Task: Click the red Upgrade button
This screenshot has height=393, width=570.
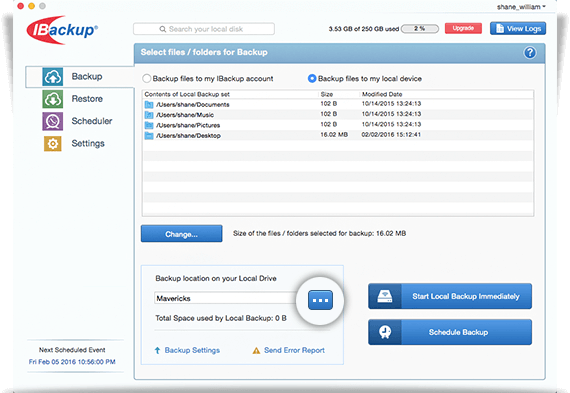Action: coord(463,28)
